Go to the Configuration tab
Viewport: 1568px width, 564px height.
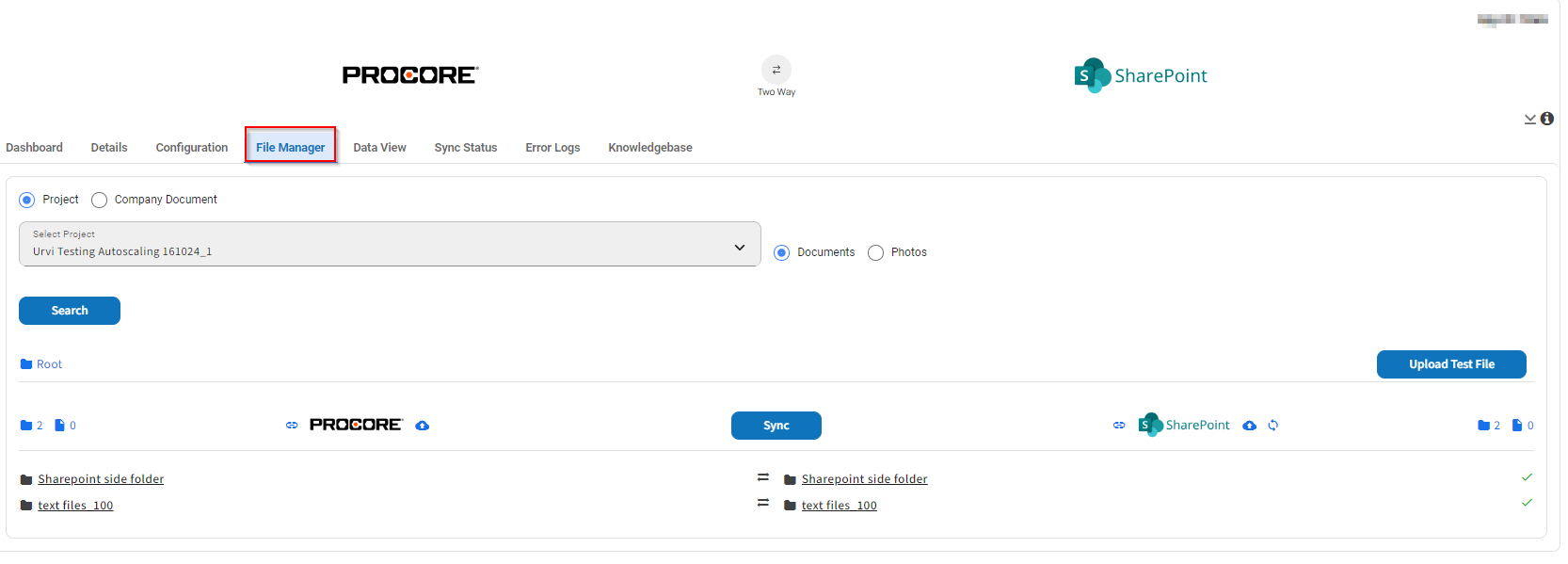coord(192,148)
